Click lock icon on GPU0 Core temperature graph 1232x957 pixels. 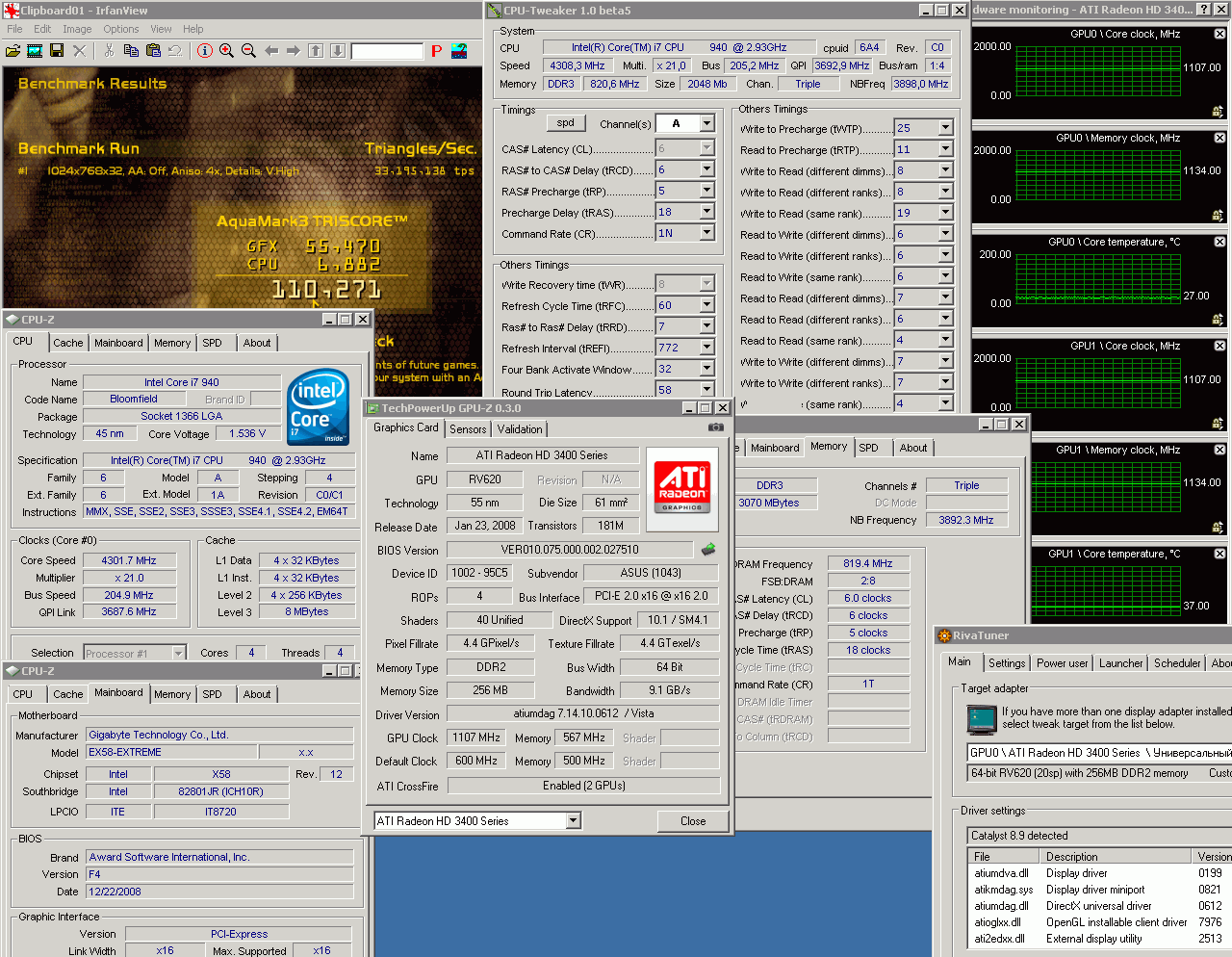click(1218, 320)
